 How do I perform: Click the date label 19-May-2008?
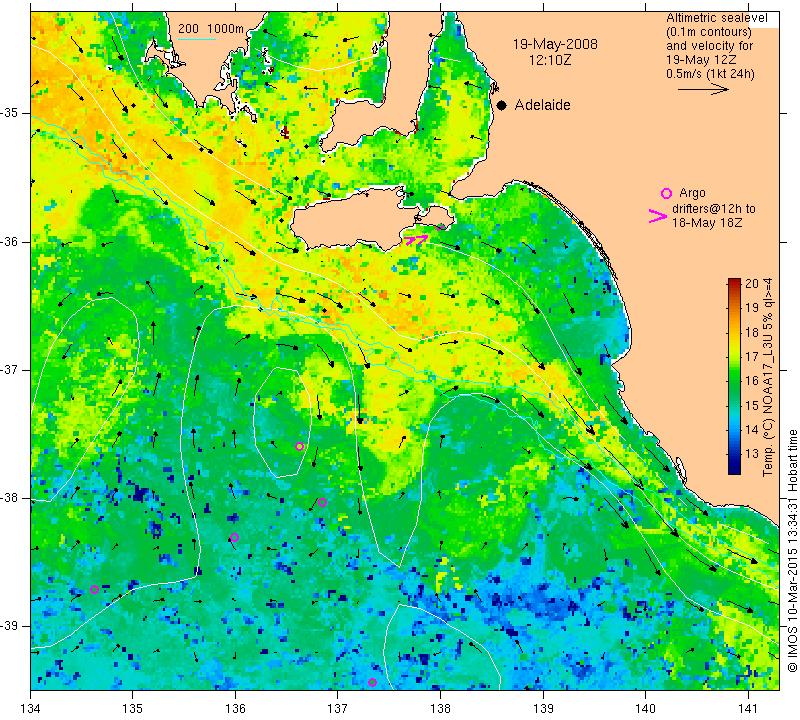tap(555, 44)
